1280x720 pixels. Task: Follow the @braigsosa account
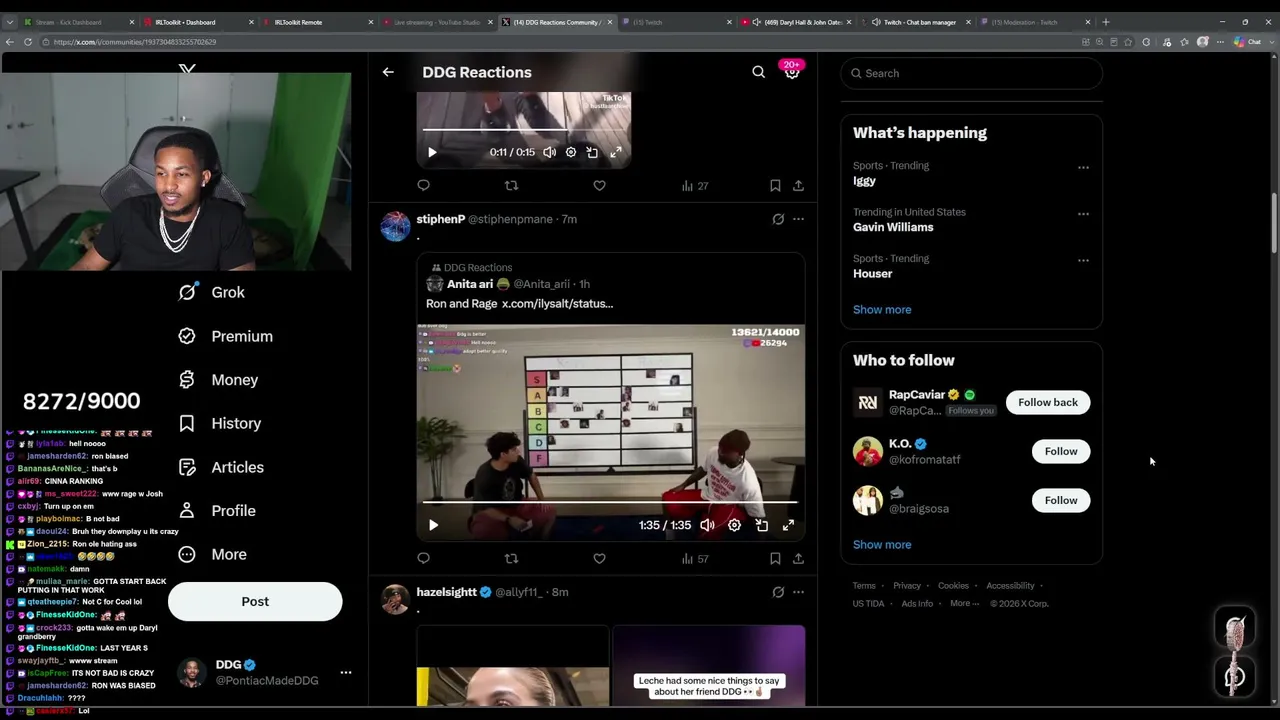pyautogui.click(x=1061, y=500)
